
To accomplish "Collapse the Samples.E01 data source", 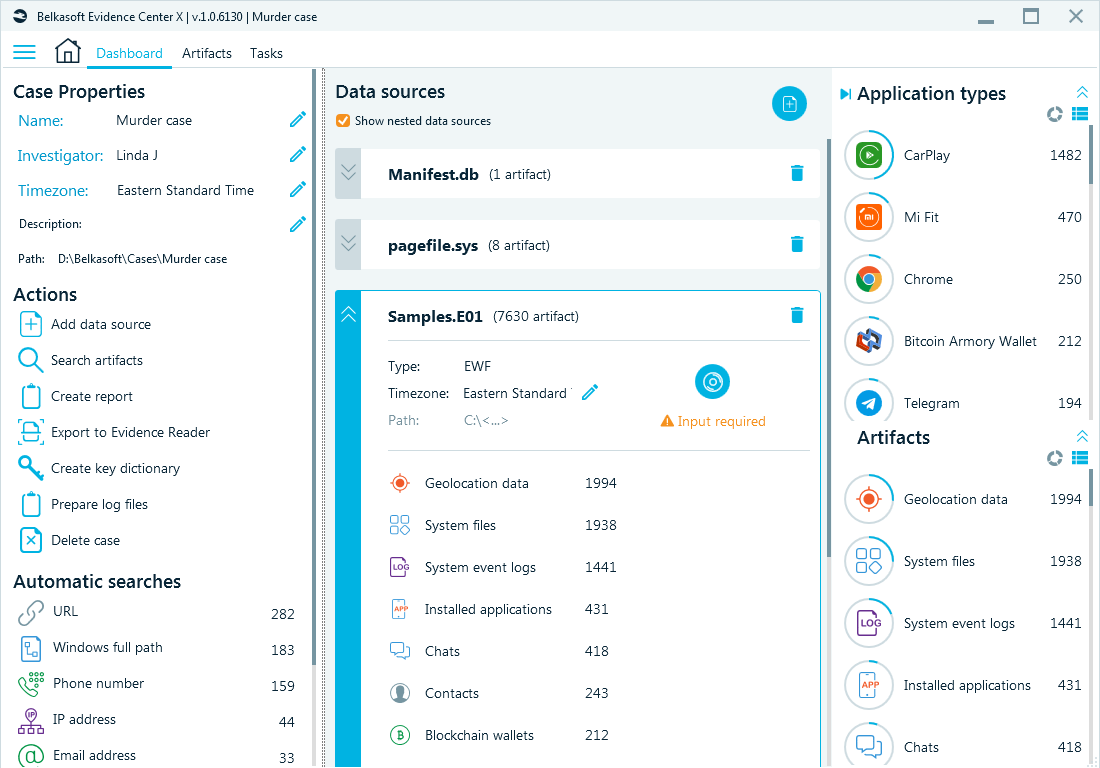I will [348, 316].
